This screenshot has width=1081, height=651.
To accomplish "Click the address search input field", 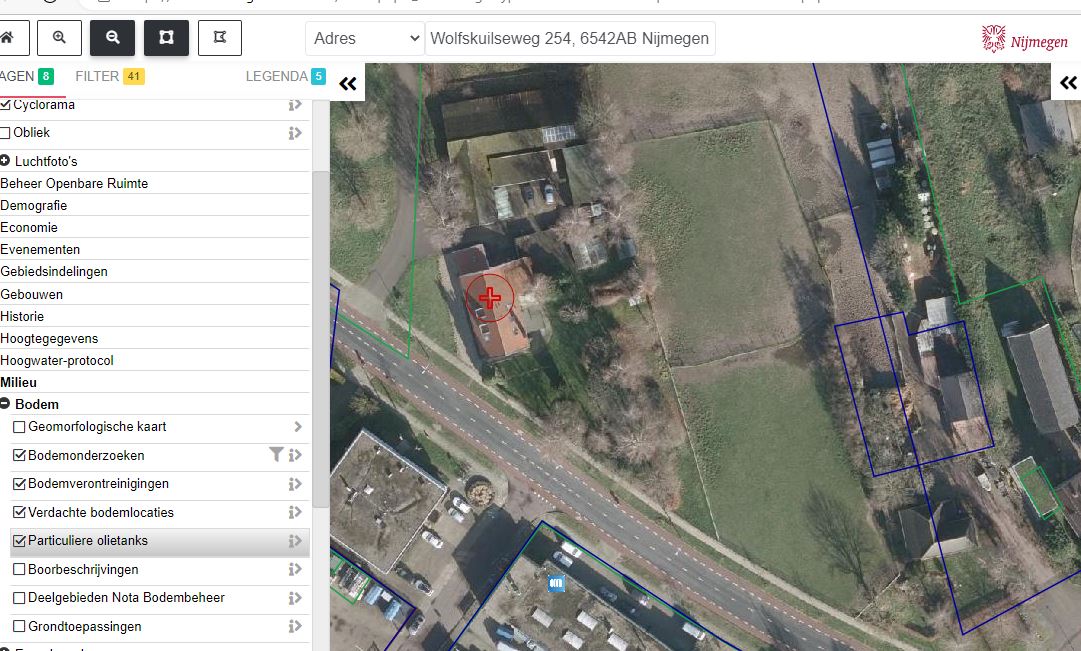I will [569, 39].
